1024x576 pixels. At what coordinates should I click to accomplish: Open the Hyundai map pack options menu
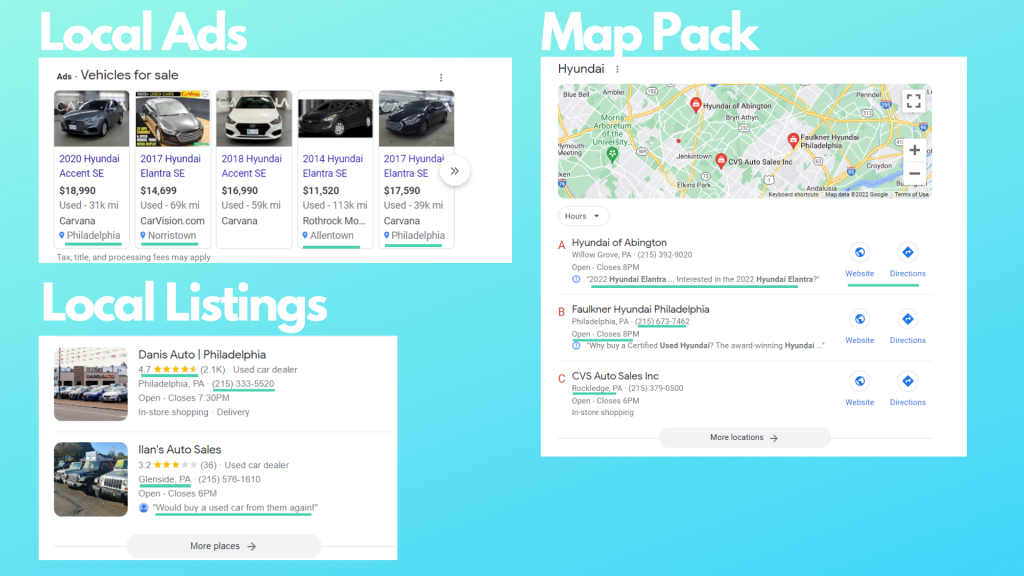617,69
